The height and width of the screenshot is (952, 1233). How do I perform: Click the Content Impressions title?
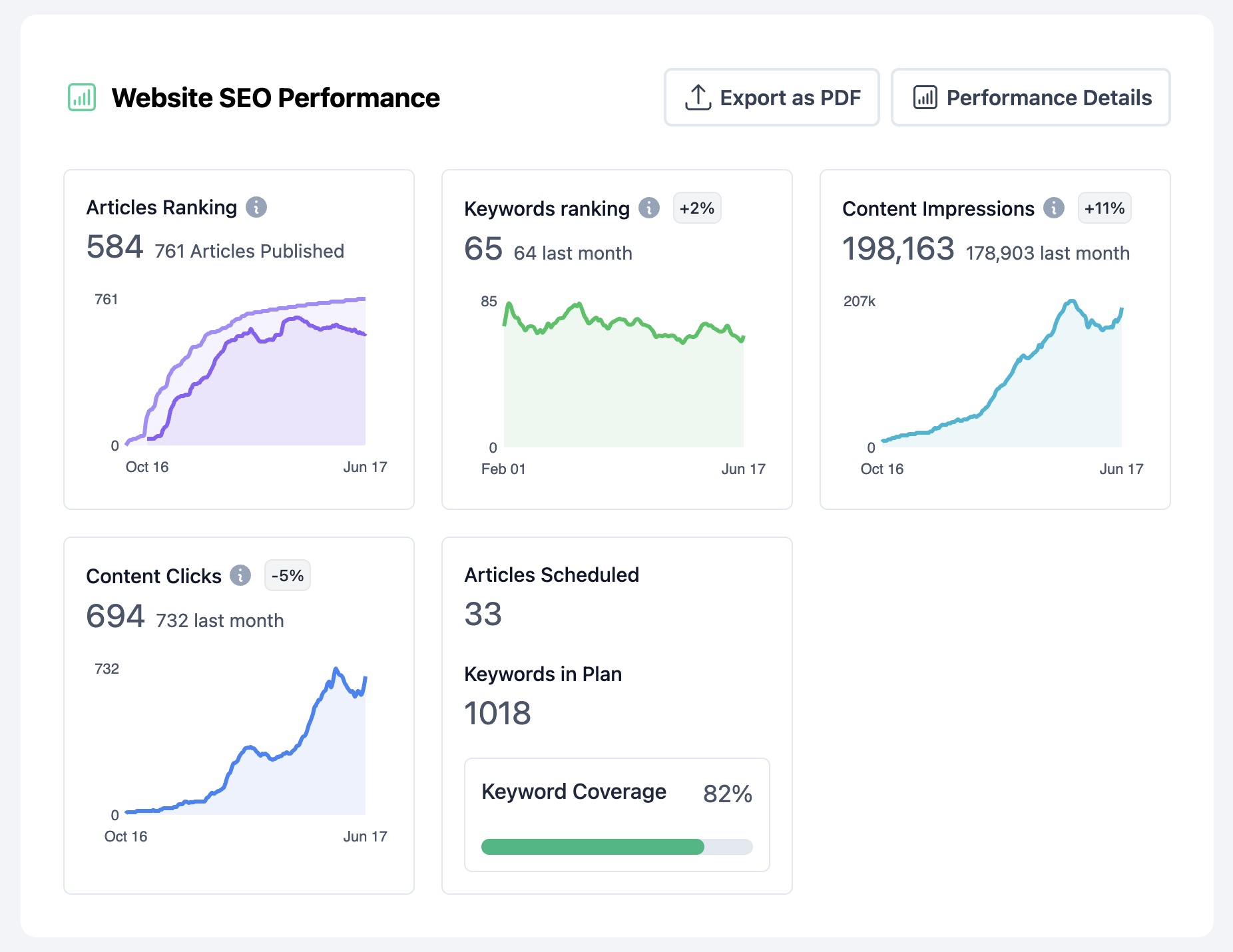939,208
